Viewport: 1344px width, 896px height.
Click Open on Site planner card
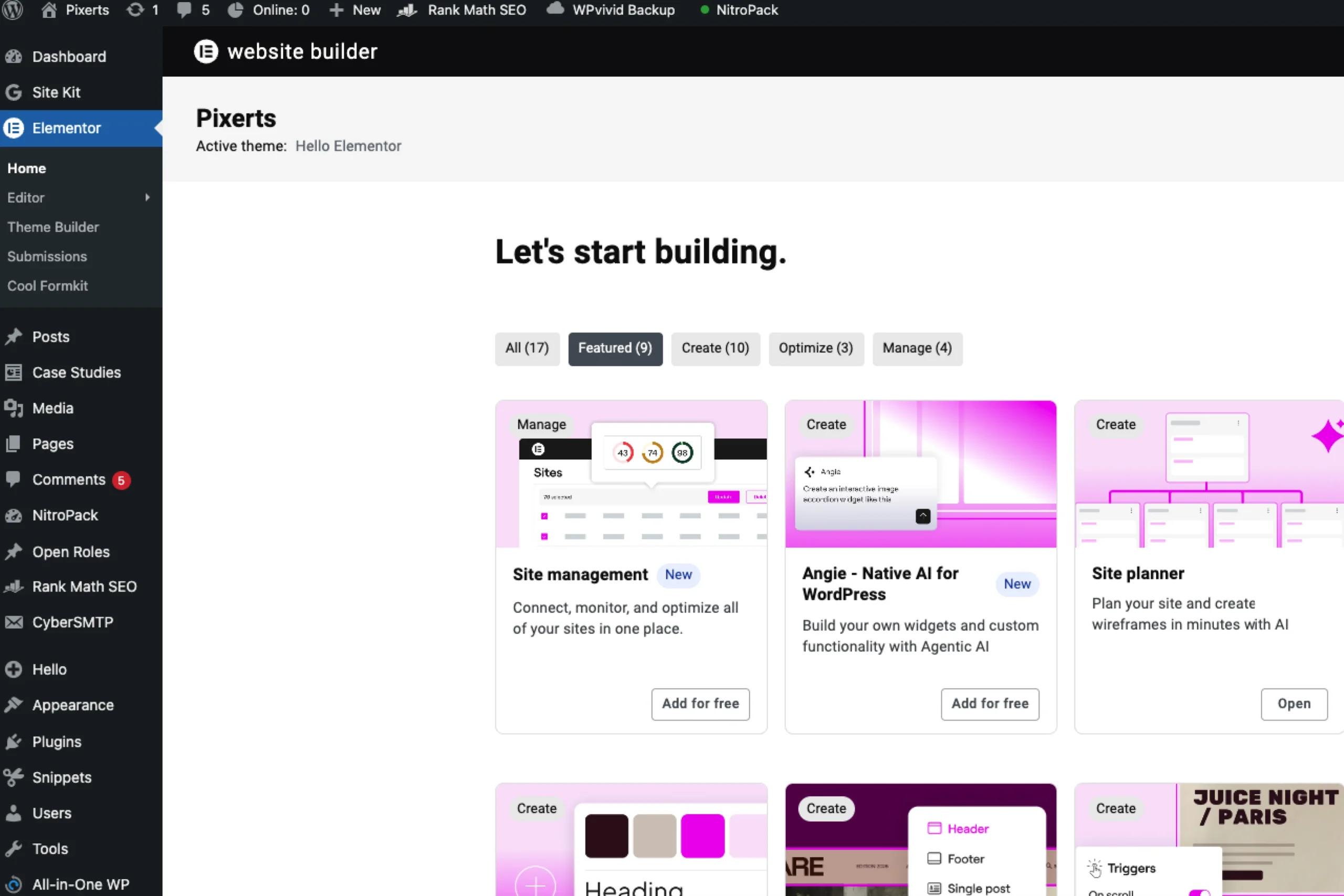[x=1294, y=704]
